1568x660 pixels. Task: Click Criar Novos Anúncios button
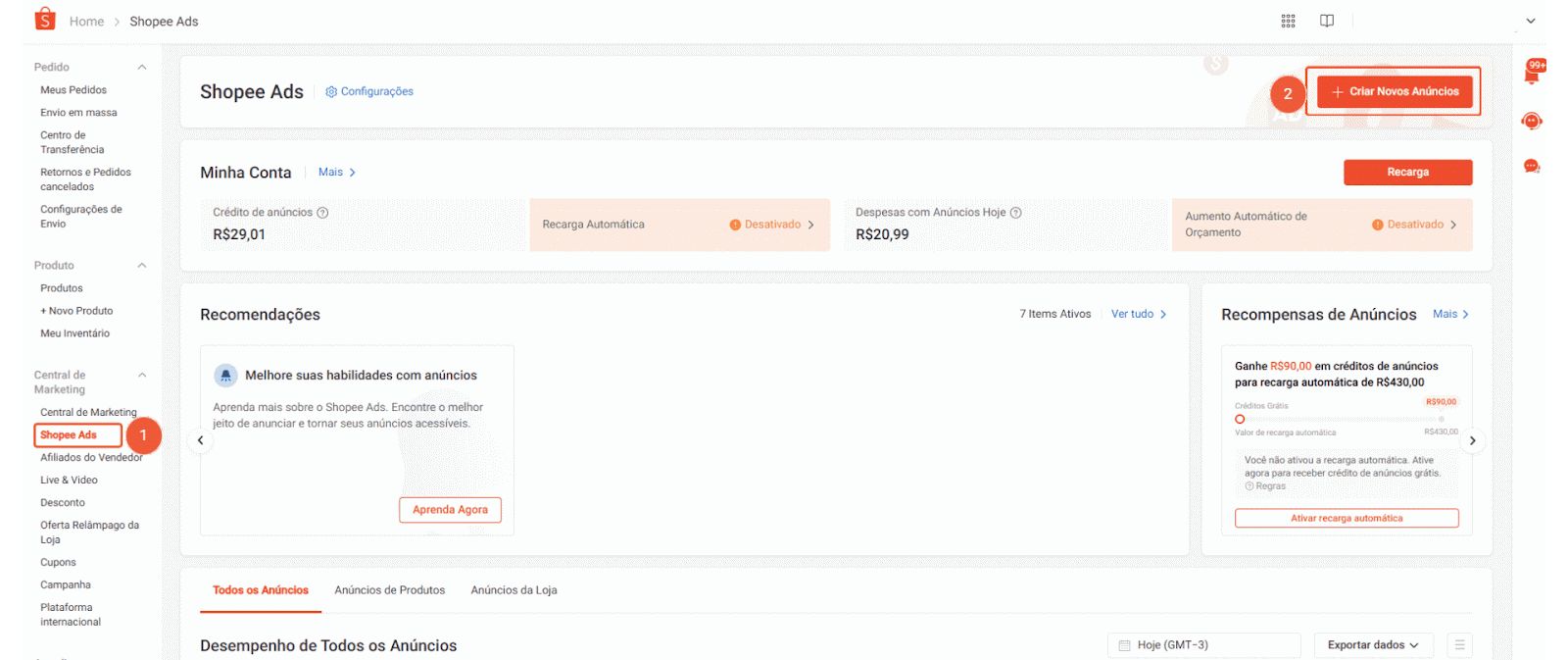coord(1395,91)
